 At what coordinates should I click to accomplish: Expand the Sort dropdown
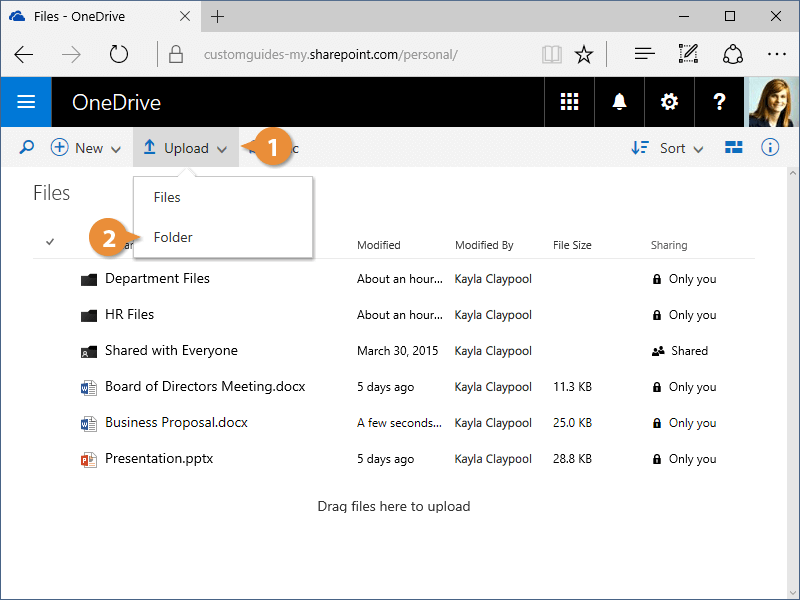point(668,148)
